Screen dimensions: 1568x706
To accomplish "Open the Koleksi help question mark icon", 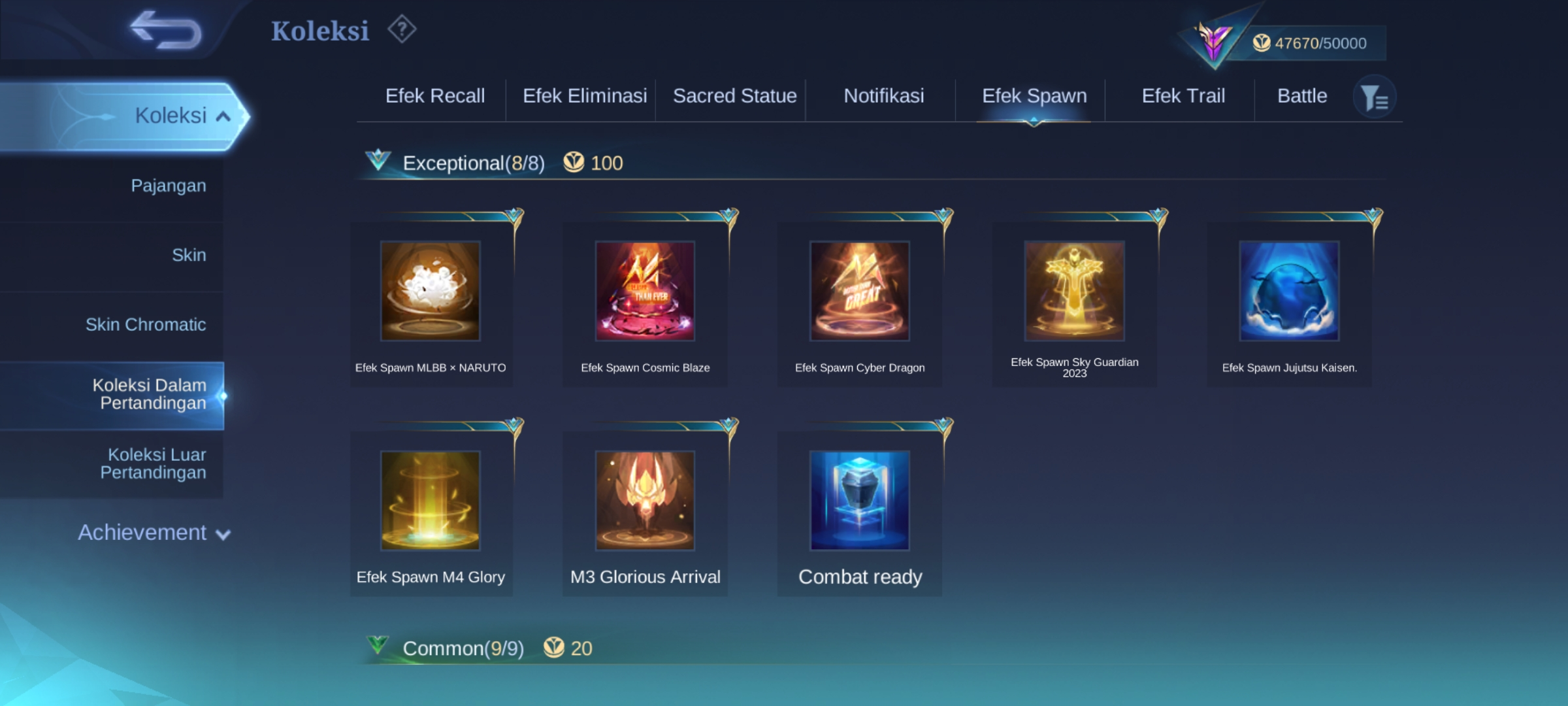I will pos(402,29).
